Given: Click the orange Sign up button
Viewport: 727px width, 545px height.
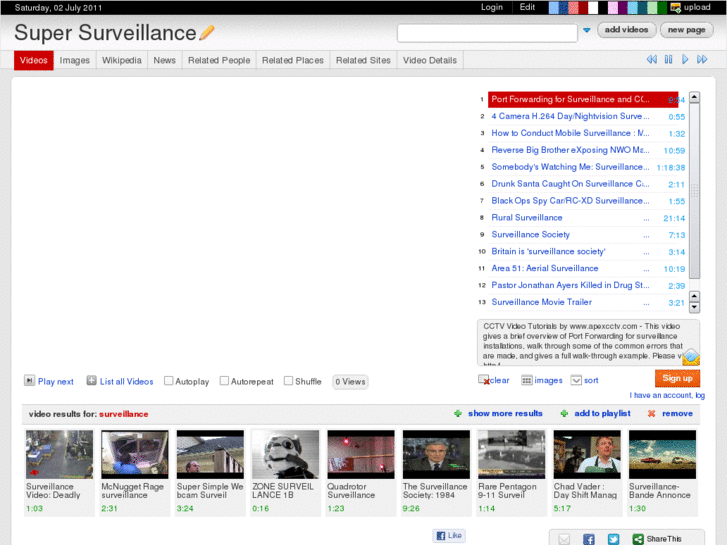Looking at the screenshot, I should click(677, 378).
